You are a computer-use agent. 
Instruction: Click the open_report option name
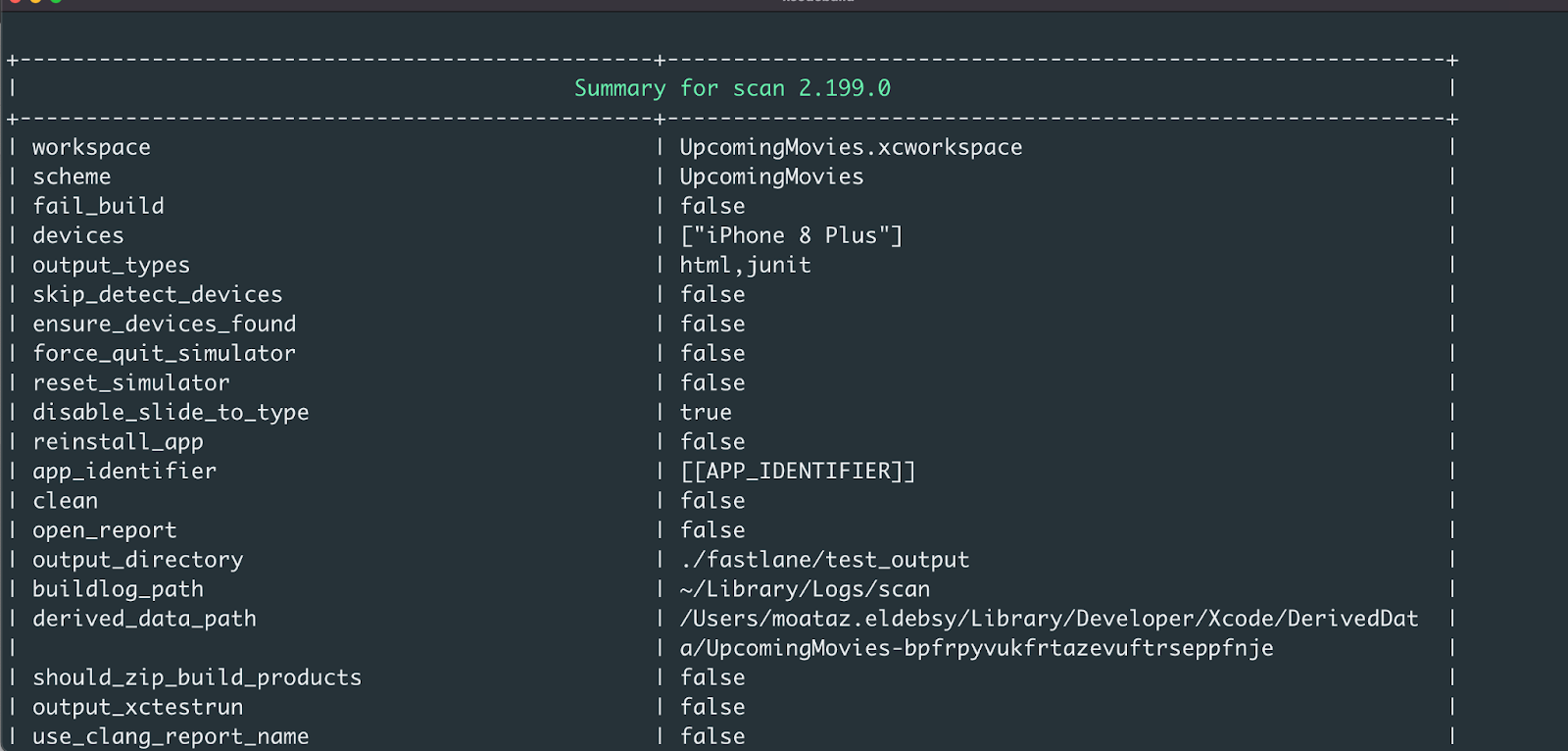[105, 530]
